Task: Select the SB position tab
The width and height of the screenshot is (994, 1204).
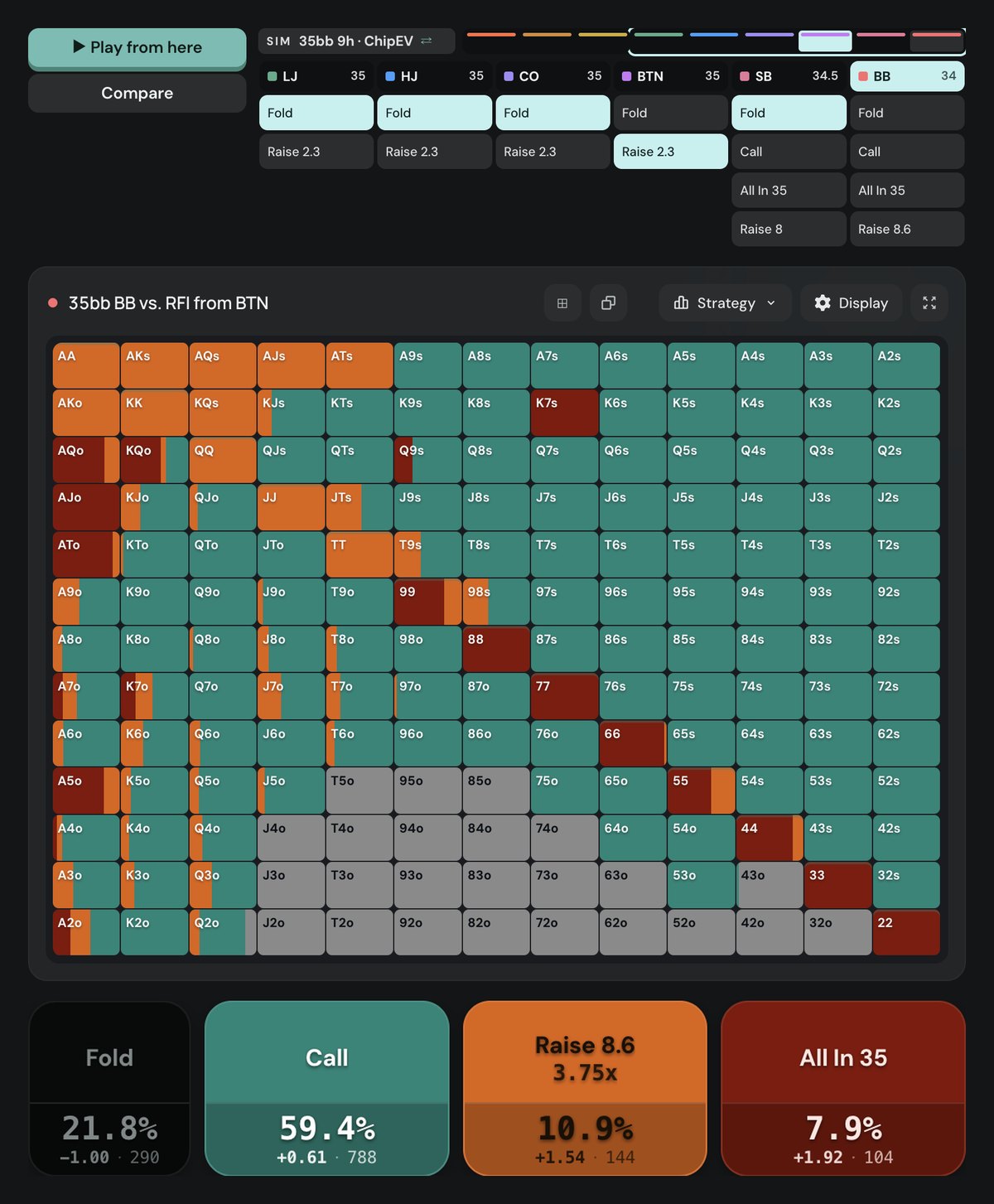Action: [789, 76]
